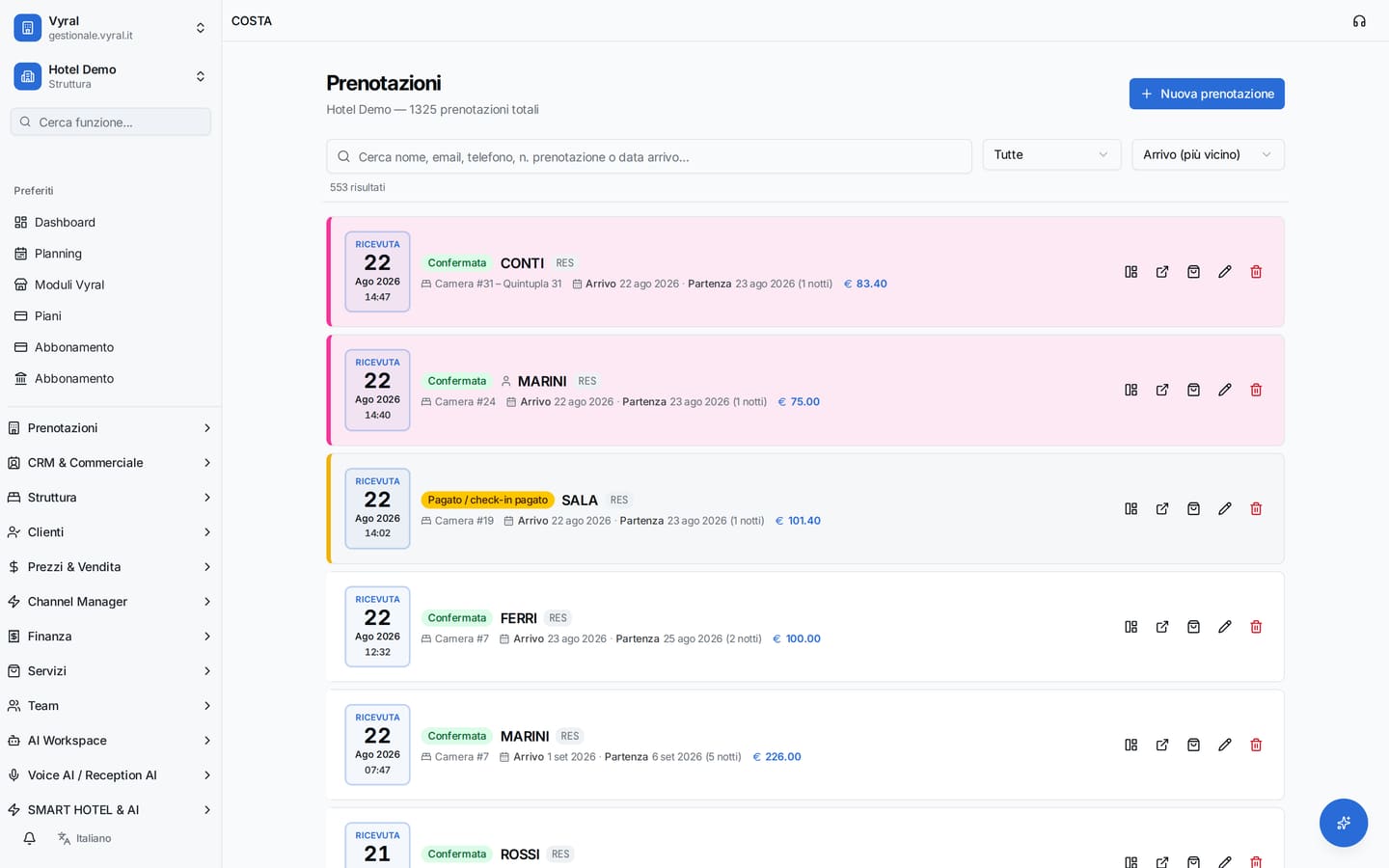1389x868 pixels.
Task: Click the shopping bag icon in the SALA row
Action: click(x=1193, y=508)
